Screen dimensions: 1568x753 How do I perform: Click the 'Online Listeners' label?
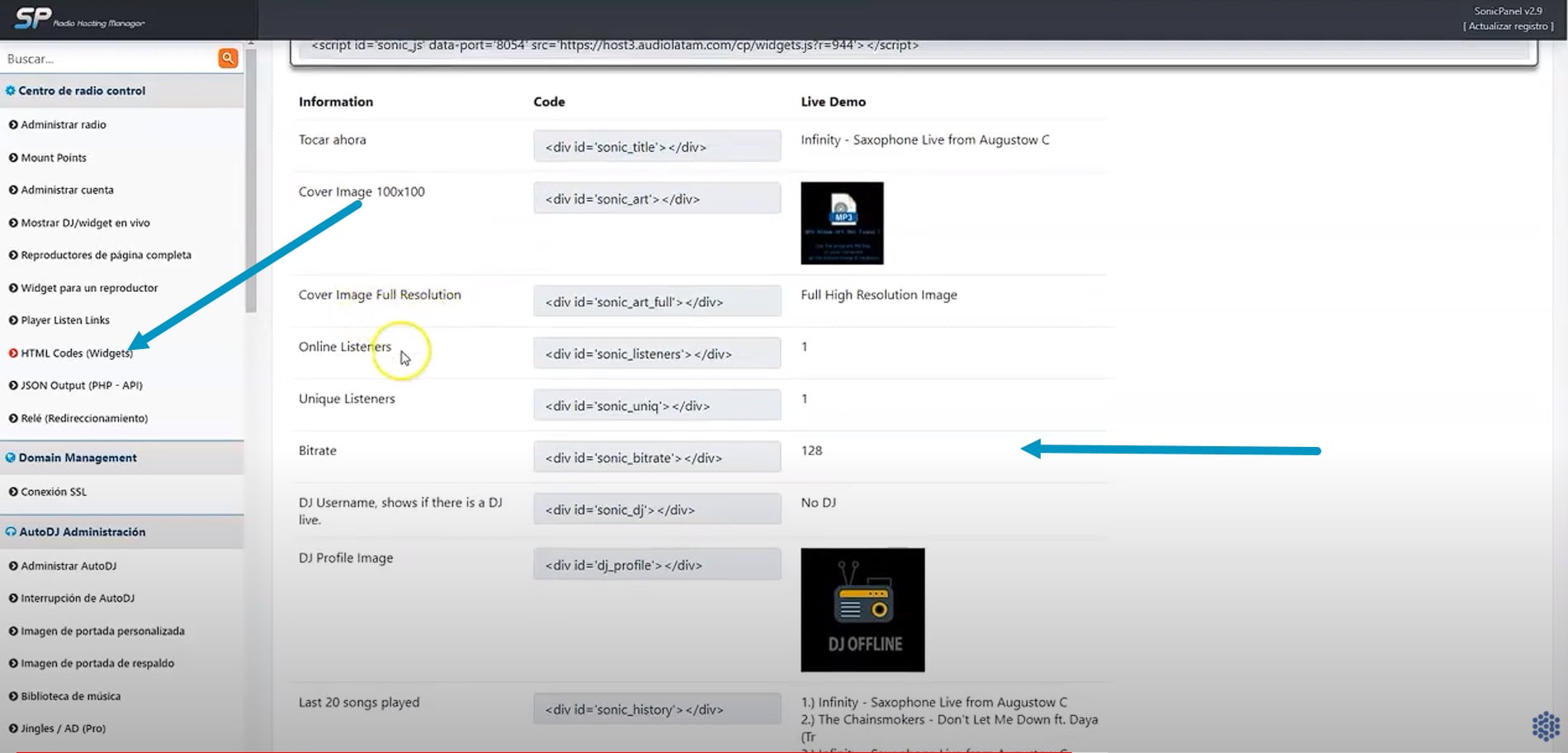tap(345, 346)
